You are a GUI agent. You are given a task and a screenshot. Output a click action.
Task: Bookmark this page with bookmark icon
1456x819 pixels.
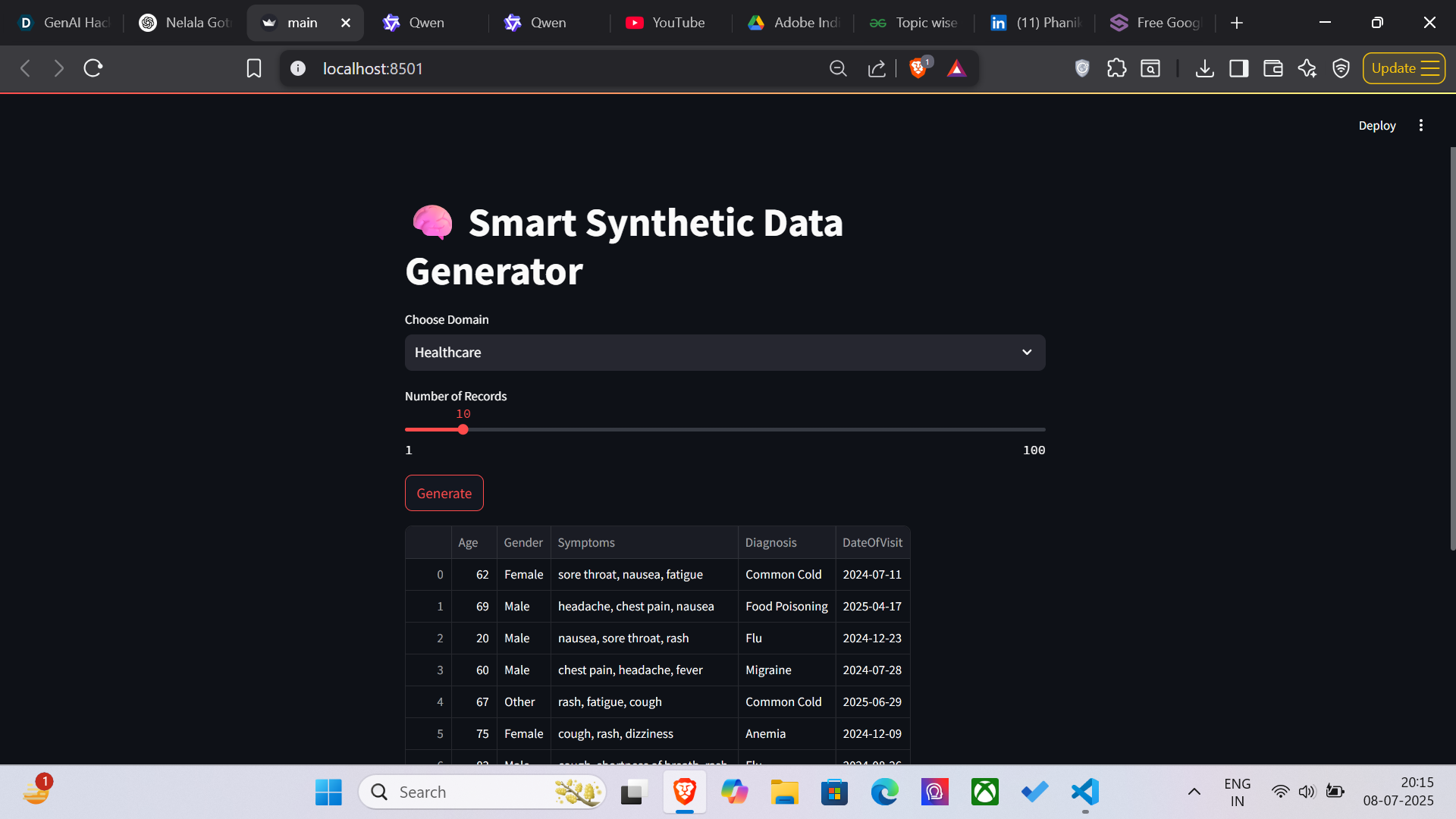tap(254, 69)
